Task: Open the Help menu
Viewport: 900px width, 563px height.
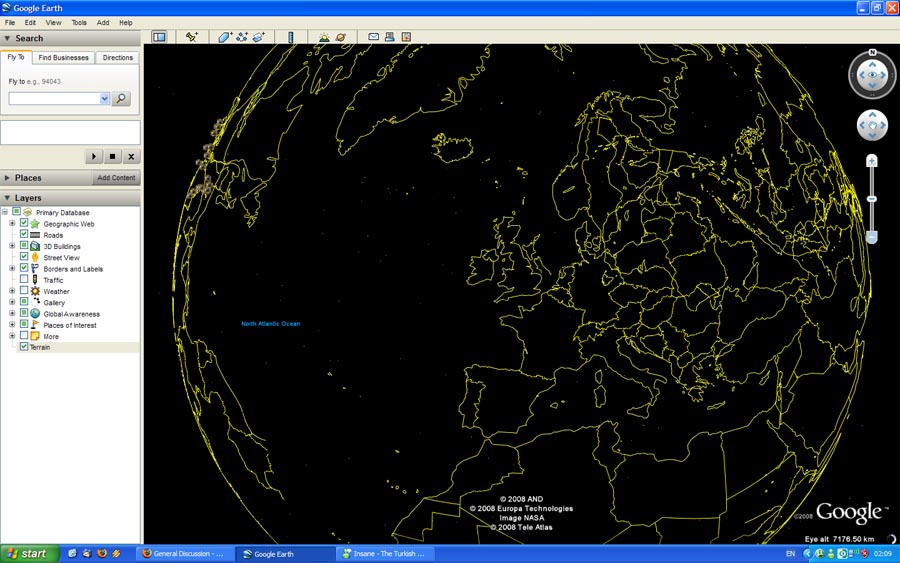Action: coord(126,22)
